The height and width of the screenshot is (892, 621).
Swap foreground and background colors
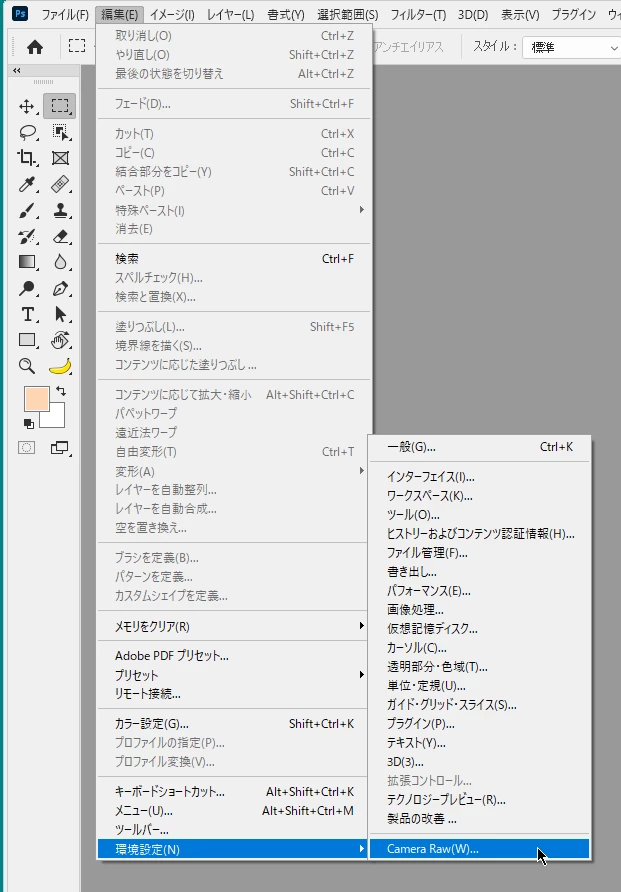pos(61,391)
